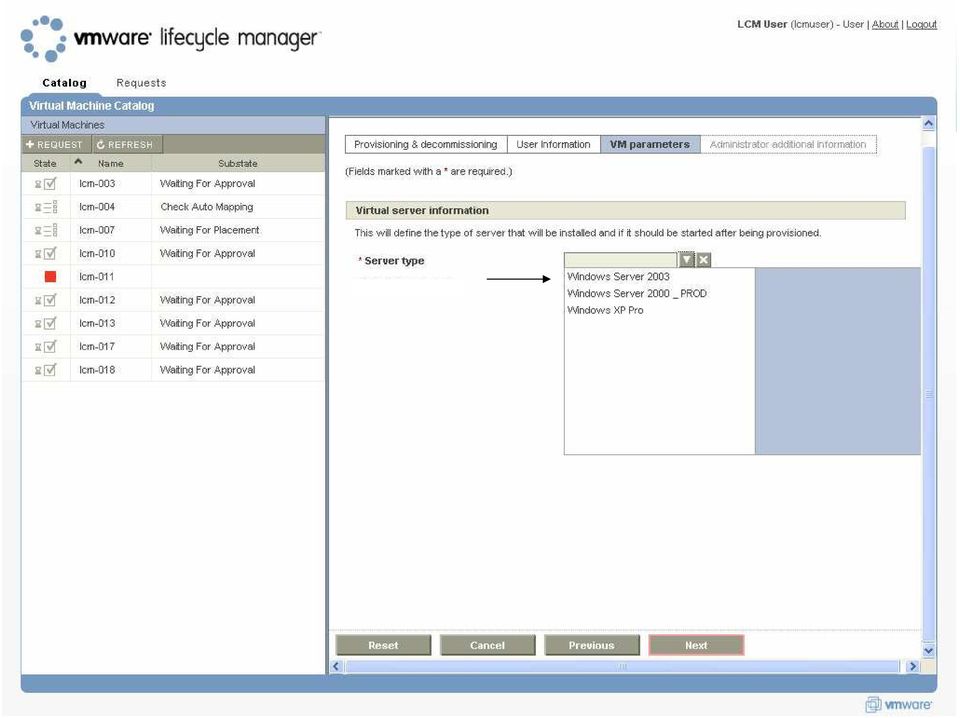This screenshot has height=718, width=960.
Task: Select the lcm-018 row name
Action: 97,370
